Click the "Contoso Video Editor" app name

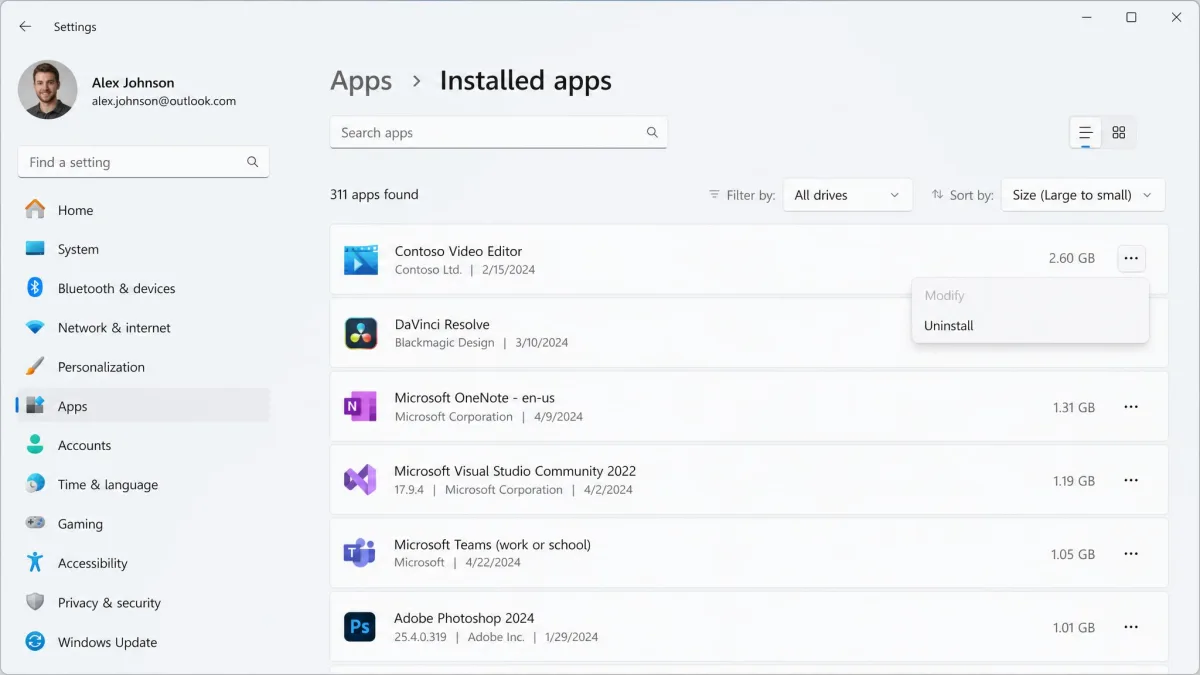click(458, 251)
